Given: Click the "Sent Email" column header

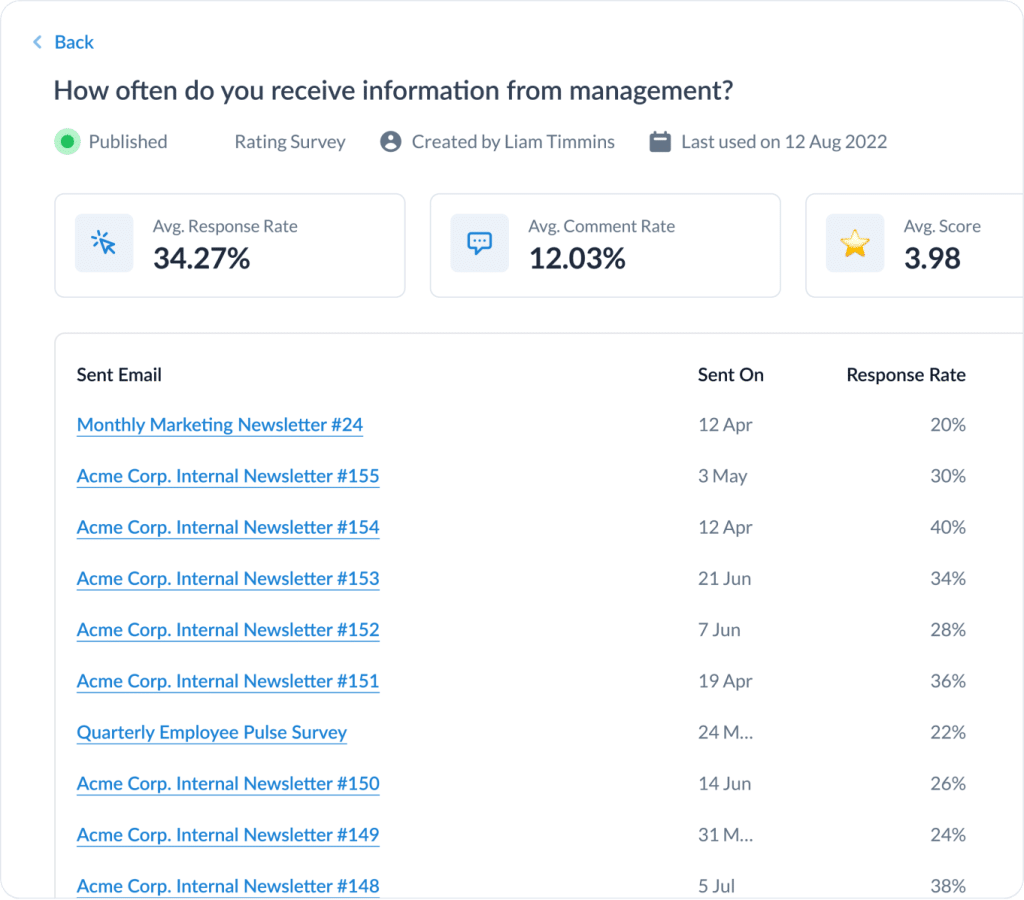Looking at the screenshot, I should click(x=119, y=374).
